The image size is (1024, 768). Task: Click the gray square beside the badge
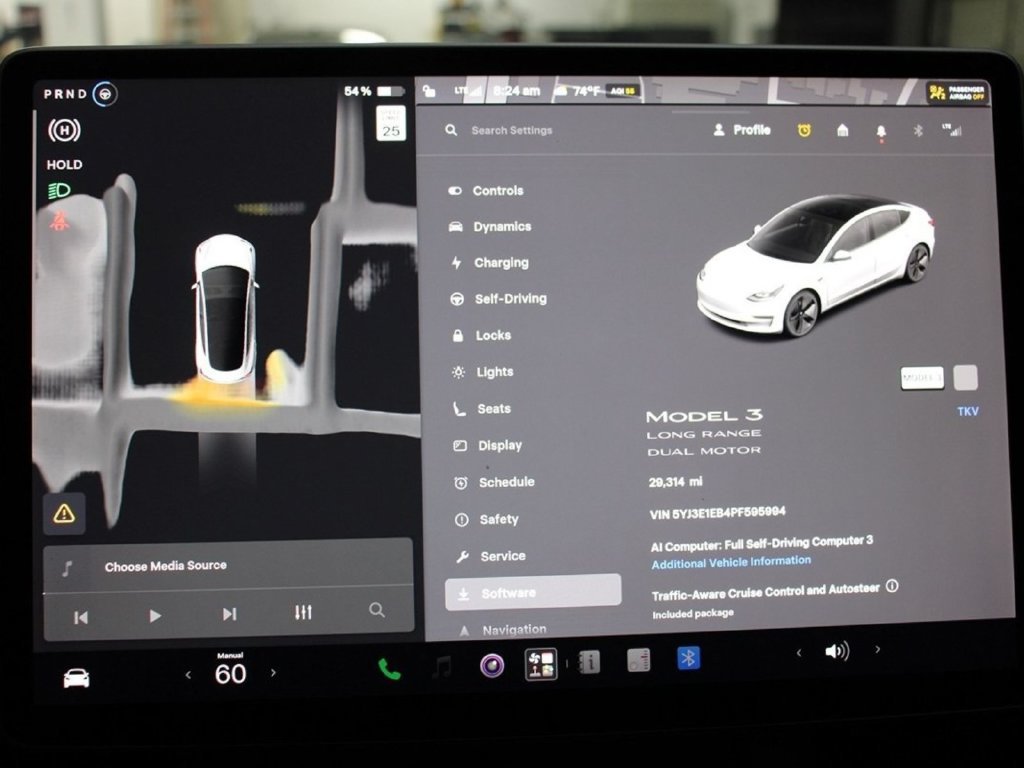pyautogui.click(x=965, y=377)
